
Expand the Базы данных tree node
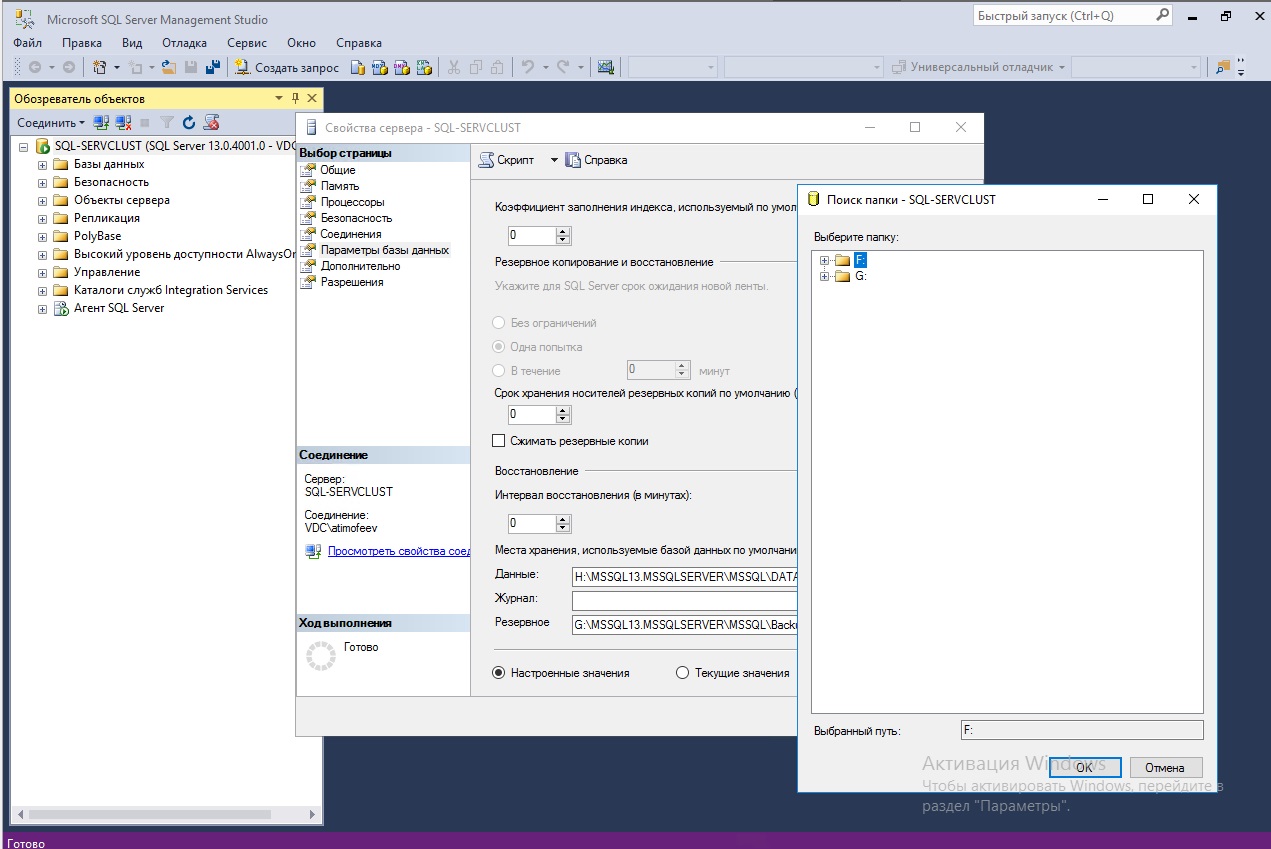41,163
